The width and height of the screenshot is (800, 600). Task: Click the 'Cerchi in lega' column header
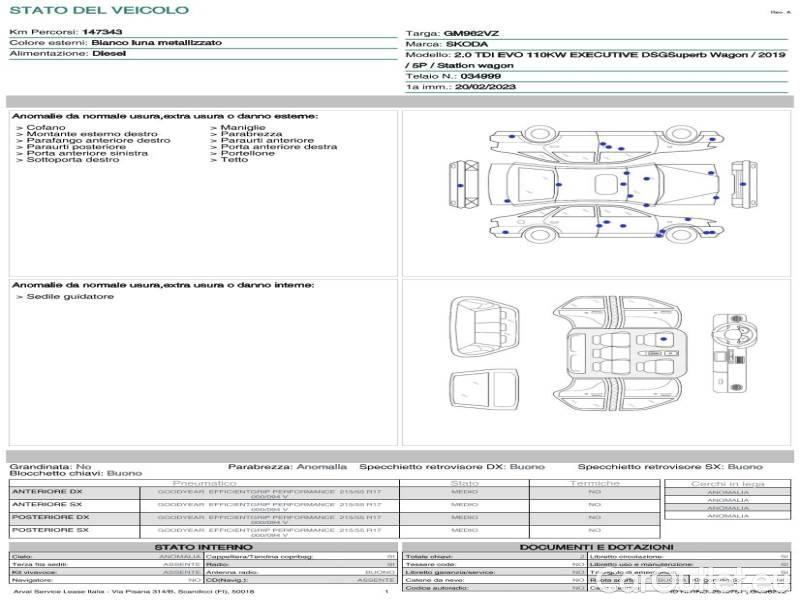727,483
